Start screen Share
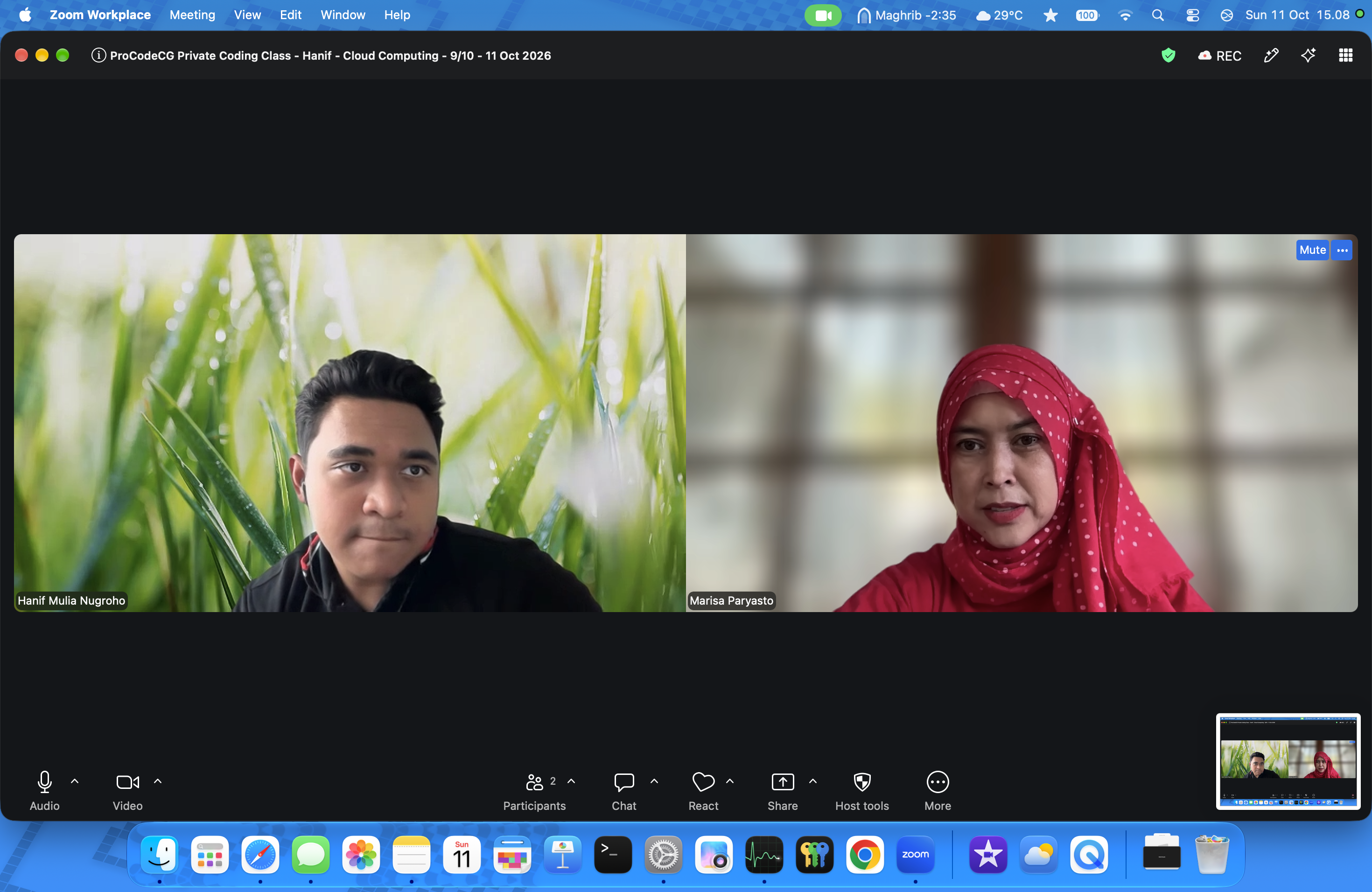Image resolution: width=1372 pixels, height=892 pixels. tap(782, 791)
